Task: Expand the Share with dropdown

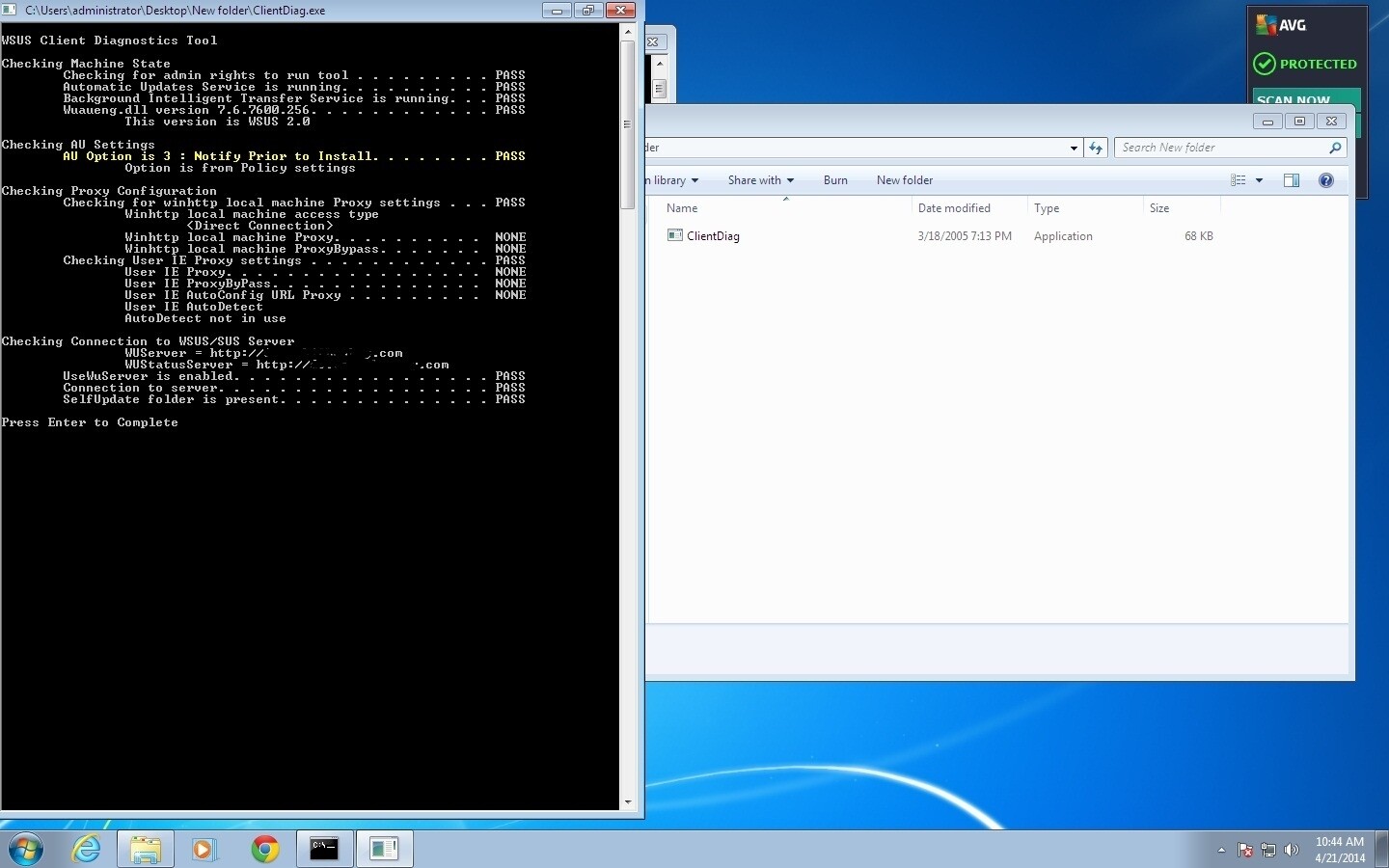Action: tap(760, 180)
